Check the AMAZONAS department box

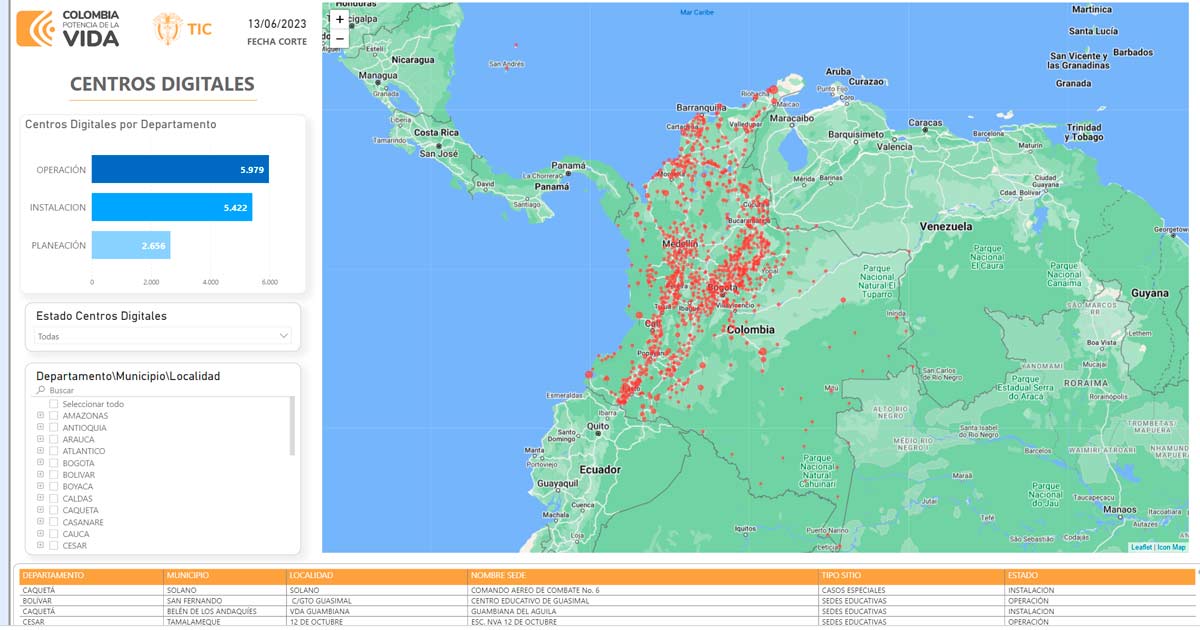click(53, 416)
